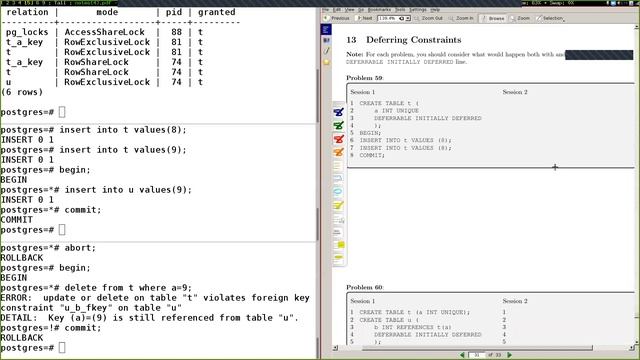This screenshot has width=640, height=360.
Task: Open the Bookmarks sidebar panel
Action: [x=326, y=62]
